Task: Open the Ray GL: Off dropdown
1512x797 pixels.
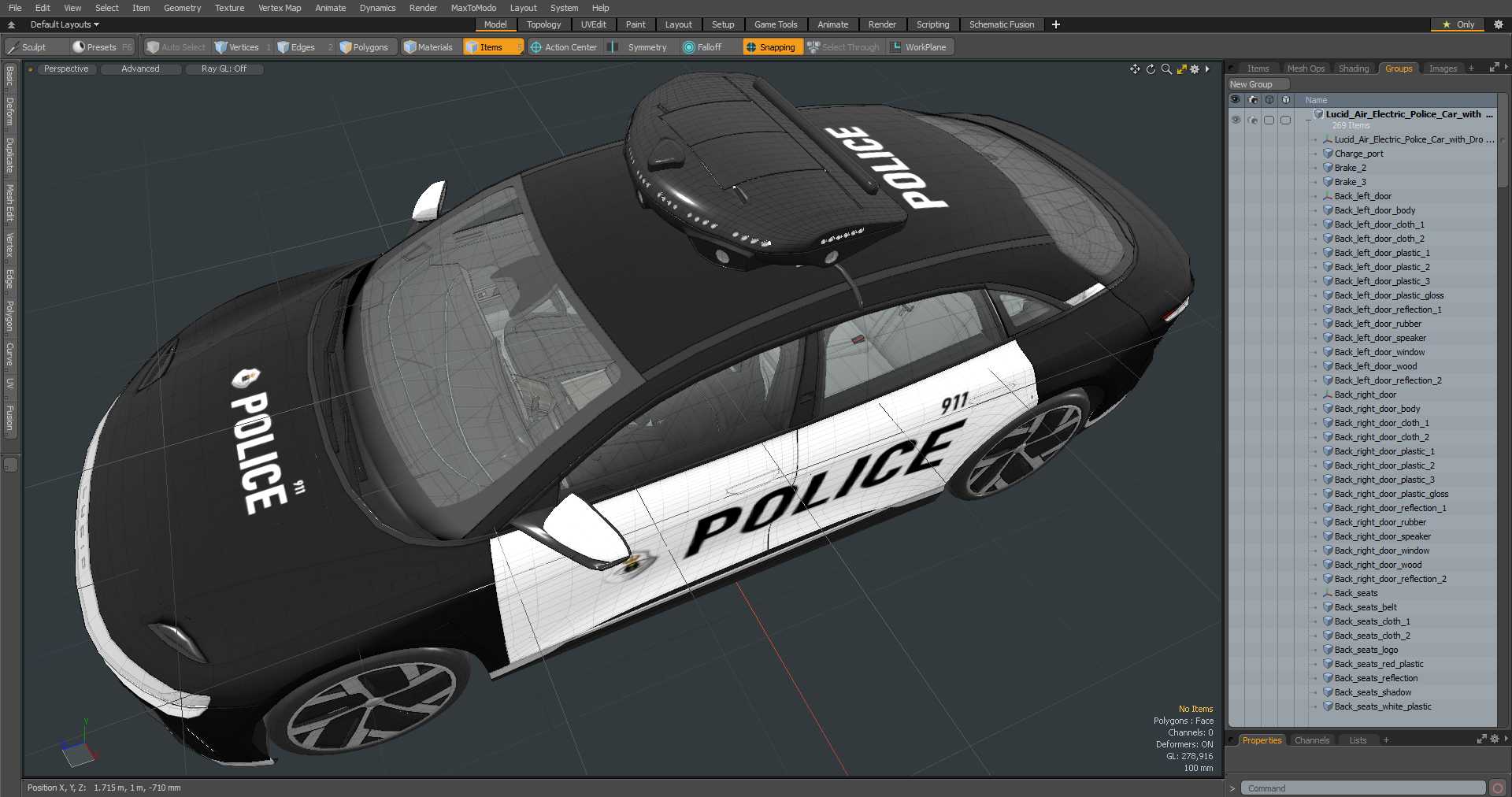Action: (x=224, y=69)
